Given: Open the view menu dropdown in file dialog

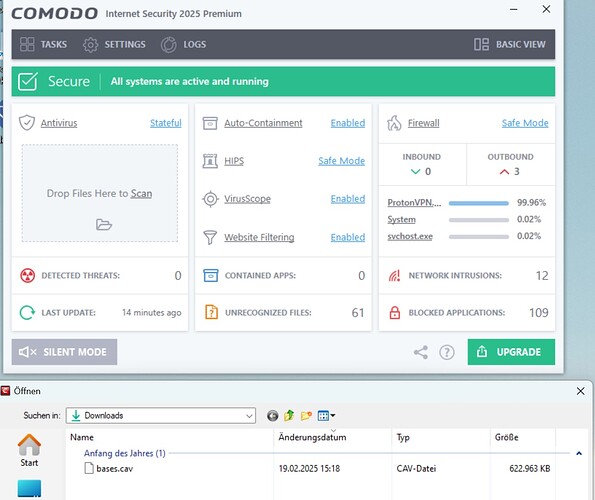Looking at the screenshot, I should pos(327,416).
